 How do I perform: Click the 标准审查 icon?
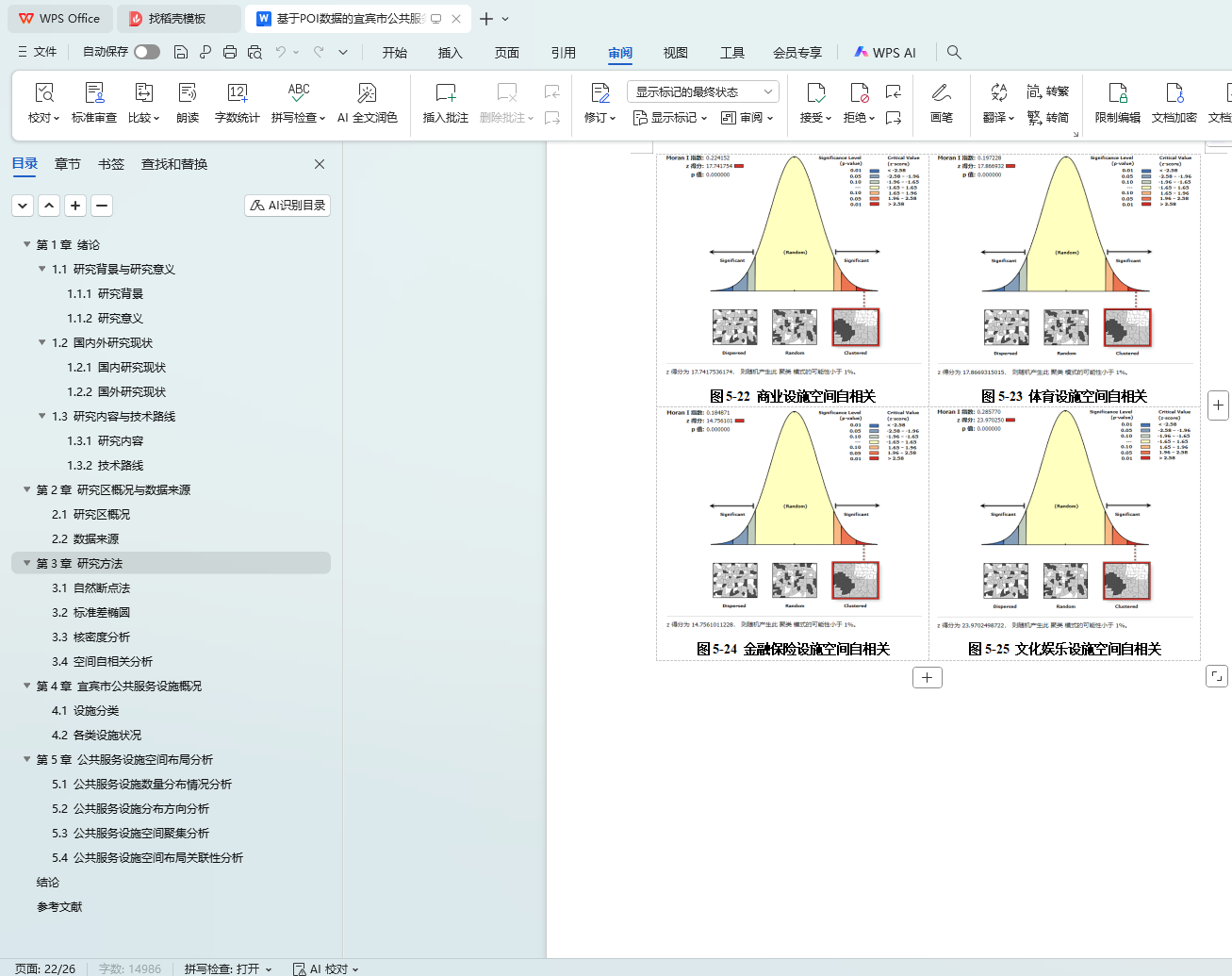94,93
